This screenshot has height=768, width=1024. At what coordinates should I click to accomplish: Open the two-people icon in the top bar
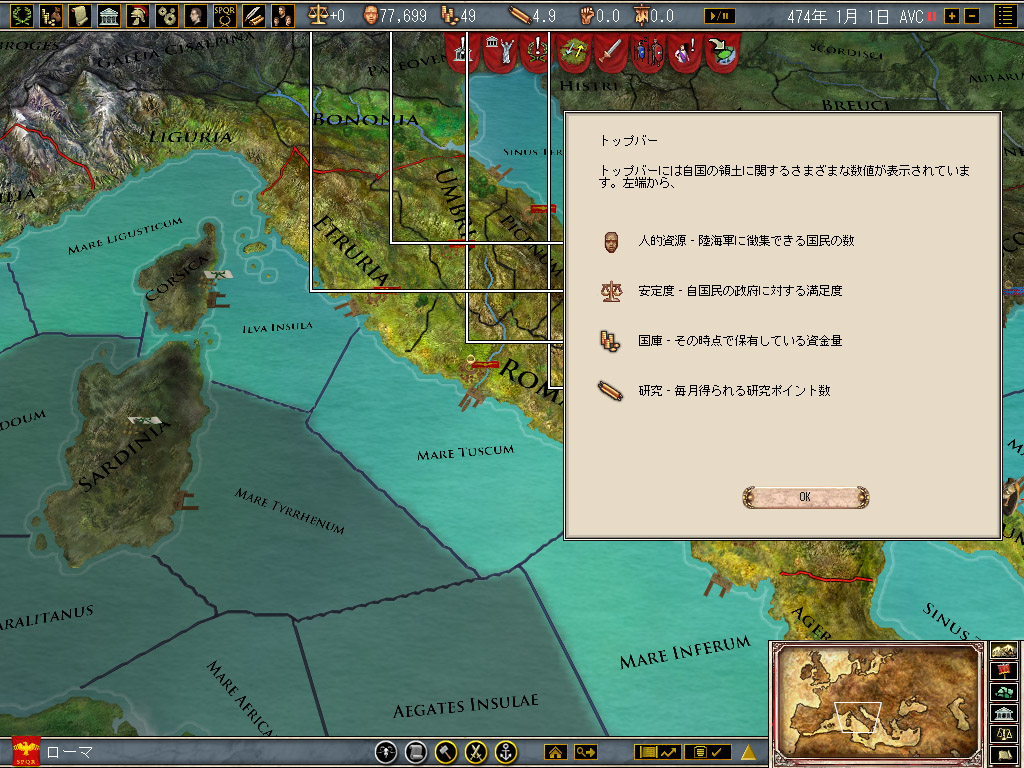[282, 16]
